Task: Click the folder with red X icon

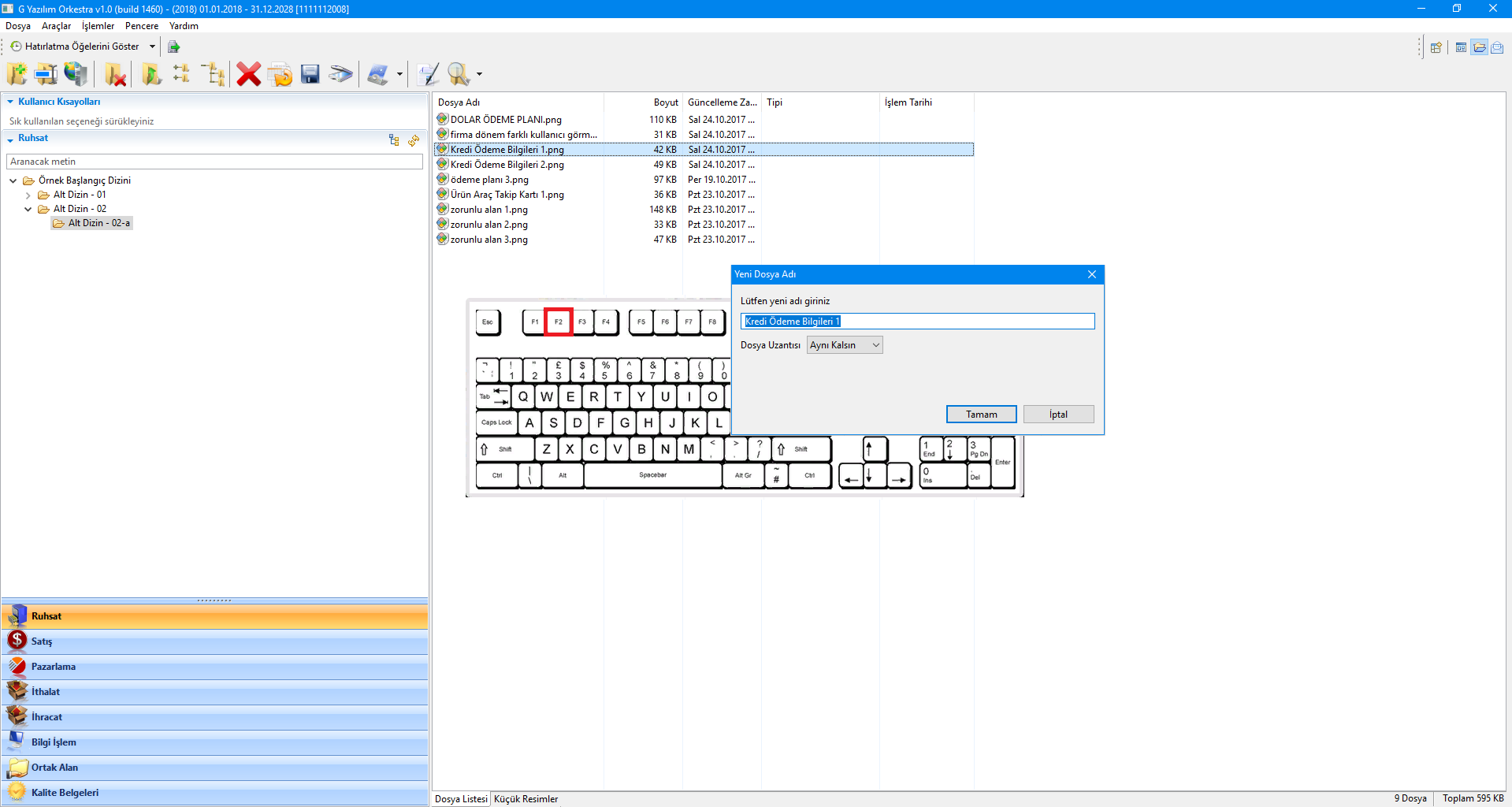Action: click(116, 74)
